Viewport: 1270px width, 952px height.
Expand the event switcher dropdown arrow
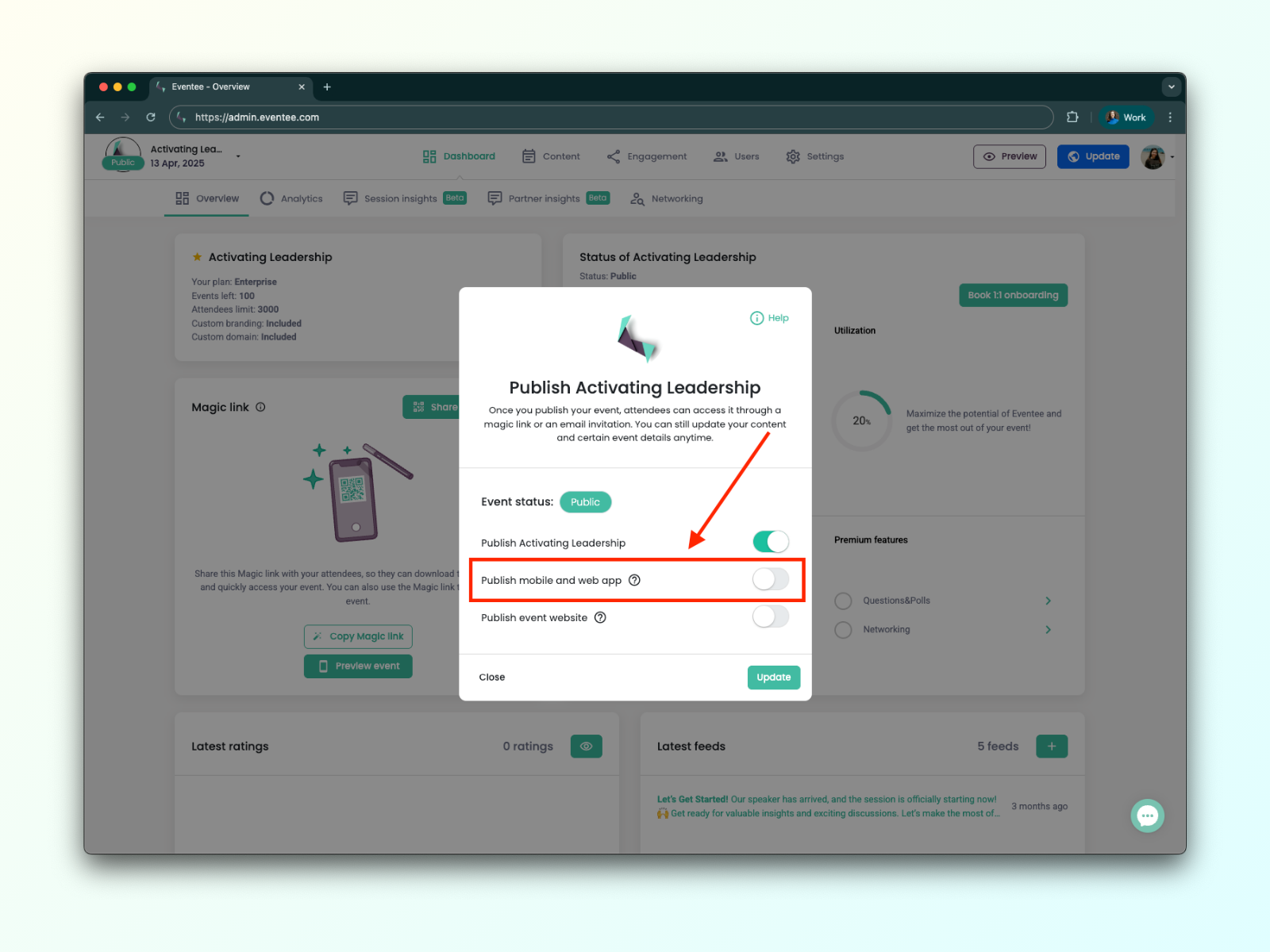tap(238, 156)
